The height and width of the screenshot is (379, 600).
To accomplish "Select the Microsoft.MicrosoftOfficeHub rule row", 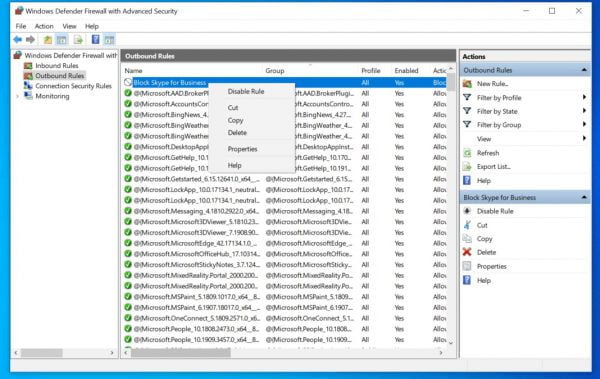I will 285,254.
